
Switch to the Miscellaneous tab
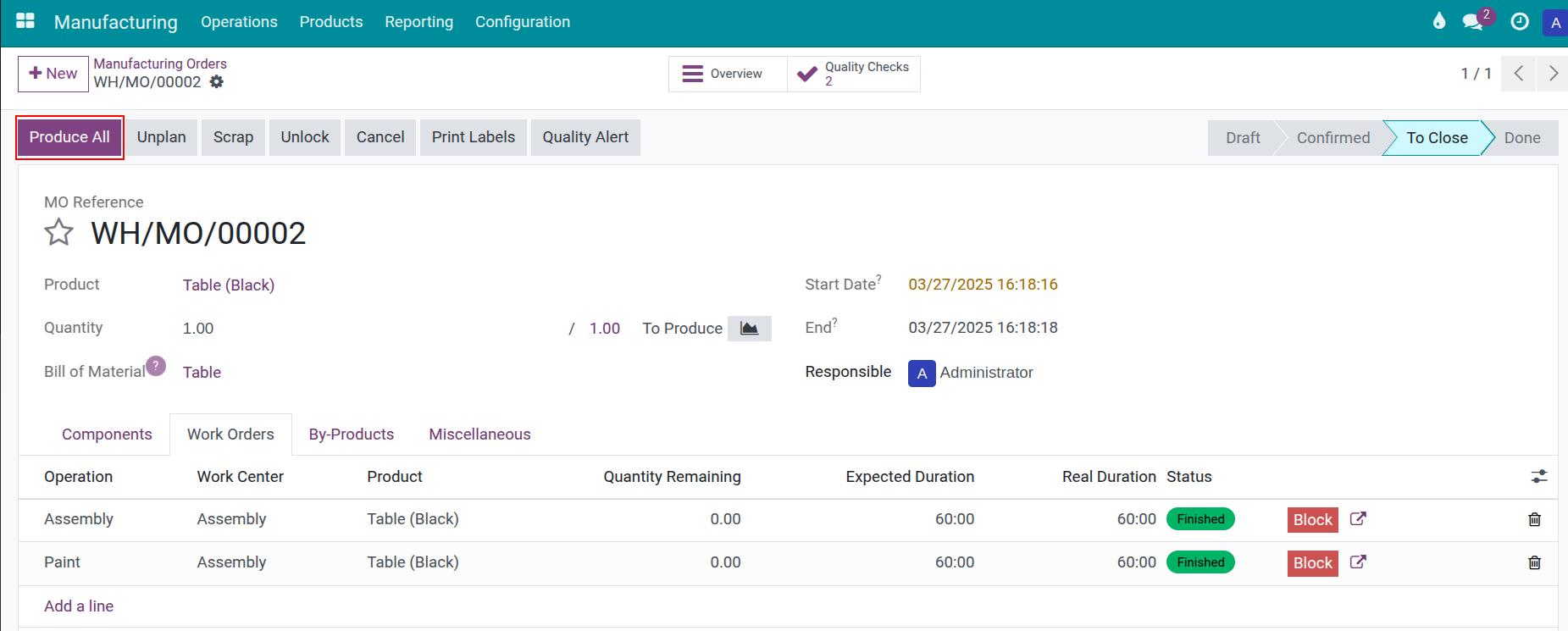click(x=479, y=435)
